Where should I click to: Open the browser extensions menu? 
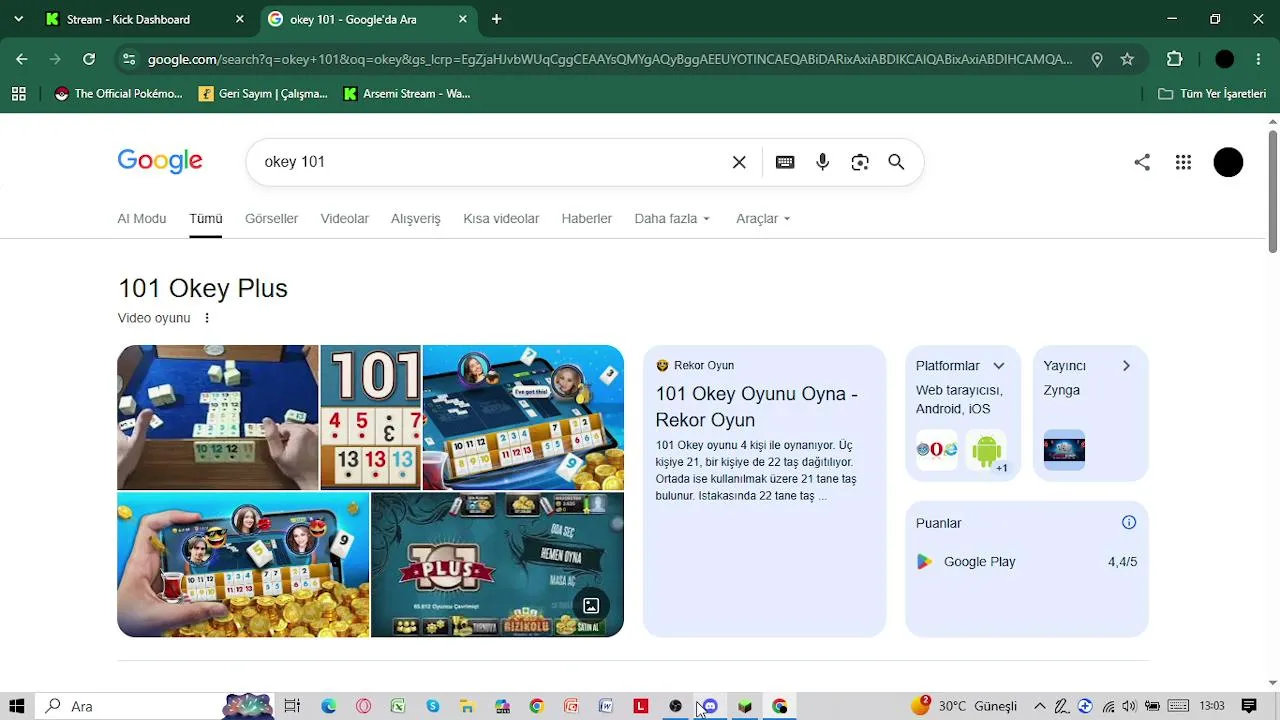click(1175, 59)
